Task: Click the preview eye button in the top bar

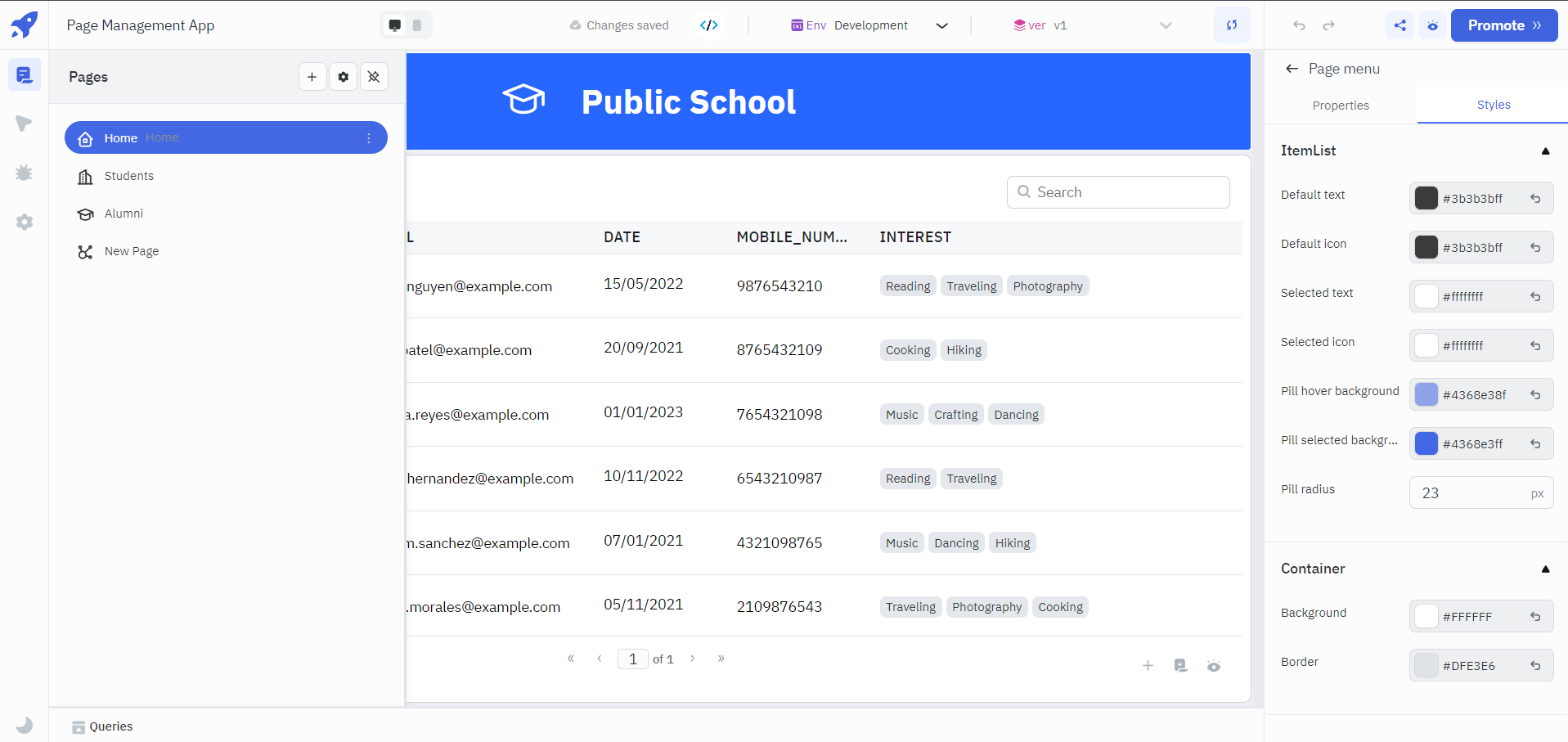Action: coord(1433,25)
